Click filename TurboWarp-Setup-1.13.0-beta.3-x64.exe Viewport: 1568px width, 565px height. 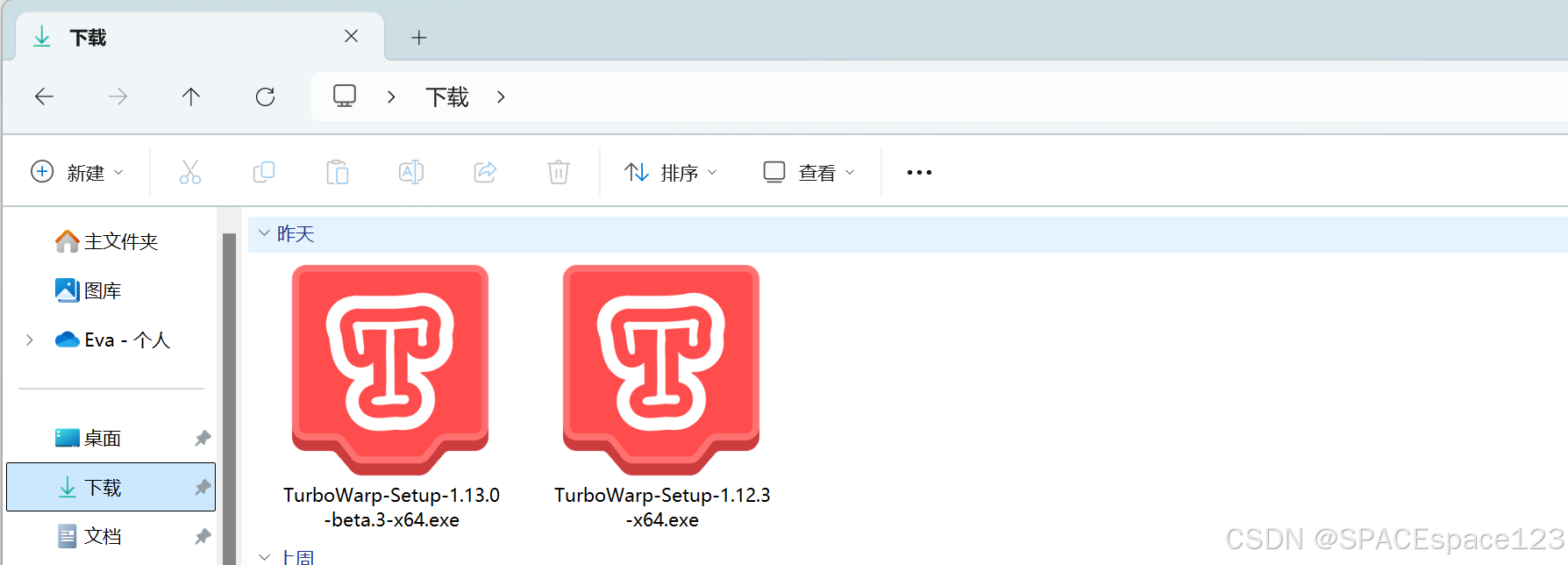click(391, 507)
